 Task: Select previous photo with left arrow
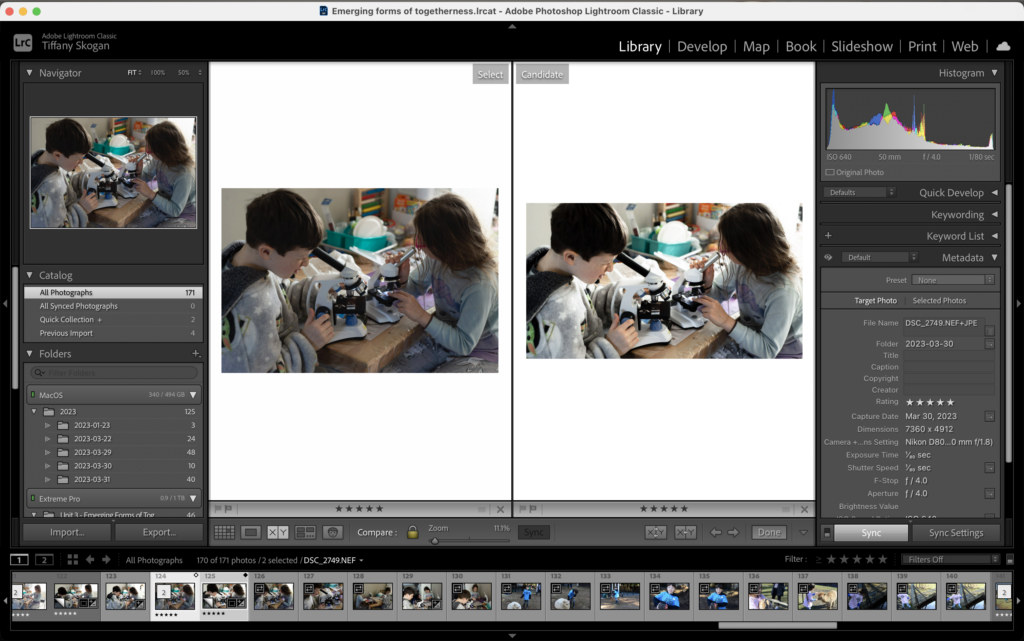(x=716, y=533)
